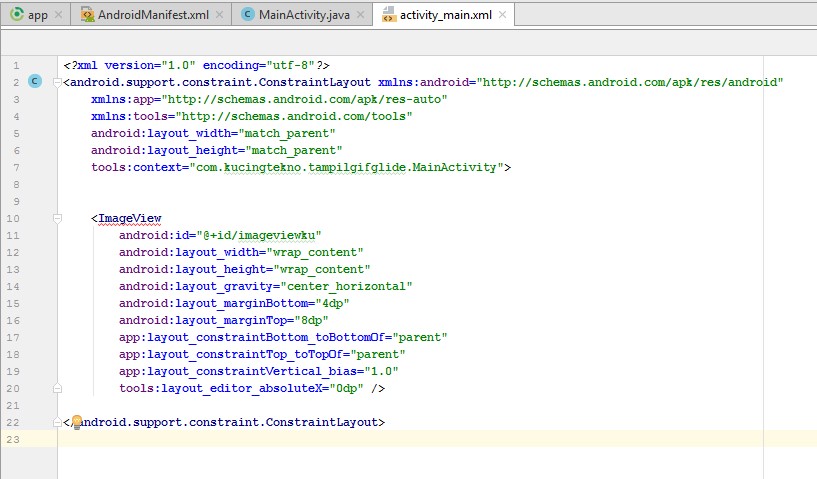Click the tools:layout_editor_absoluteX attribute
The width and height of the screenshot is (817, 479).
(221, 388)
